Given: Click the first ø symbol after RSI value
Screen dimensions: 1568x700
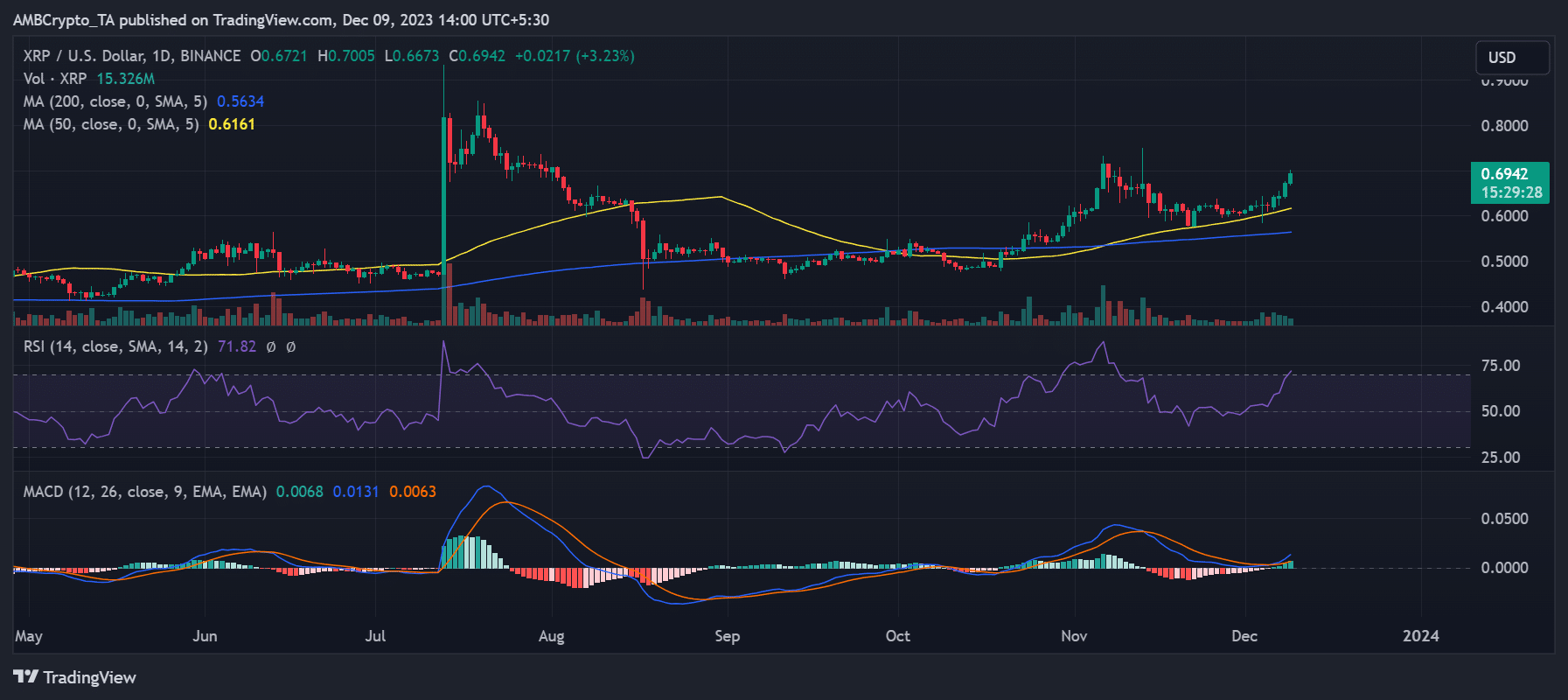Looking at the screenshot, I should coord(271,347).
